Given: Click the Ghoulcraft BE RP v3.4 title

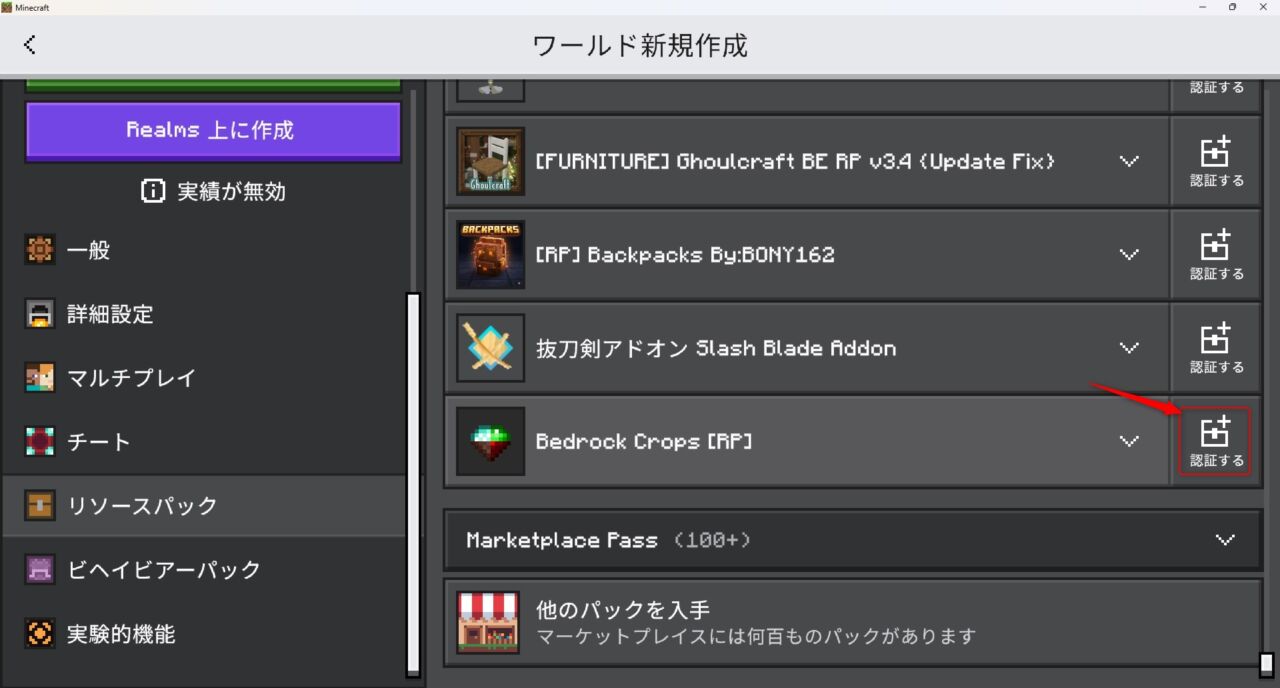Looking at the screenshot, I should coord(796,161).
